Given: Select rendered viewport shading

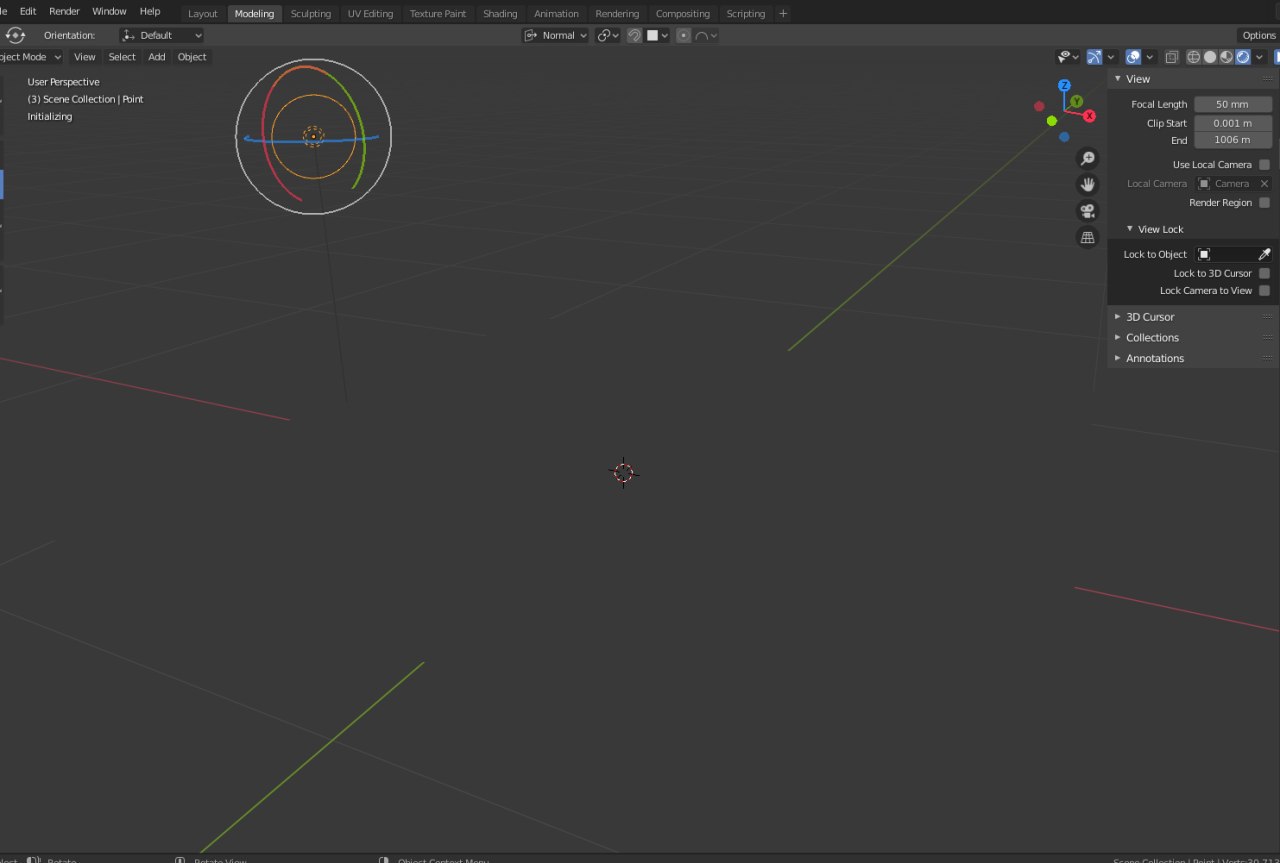Looking at the screenshot, I should coord(1242,57).
